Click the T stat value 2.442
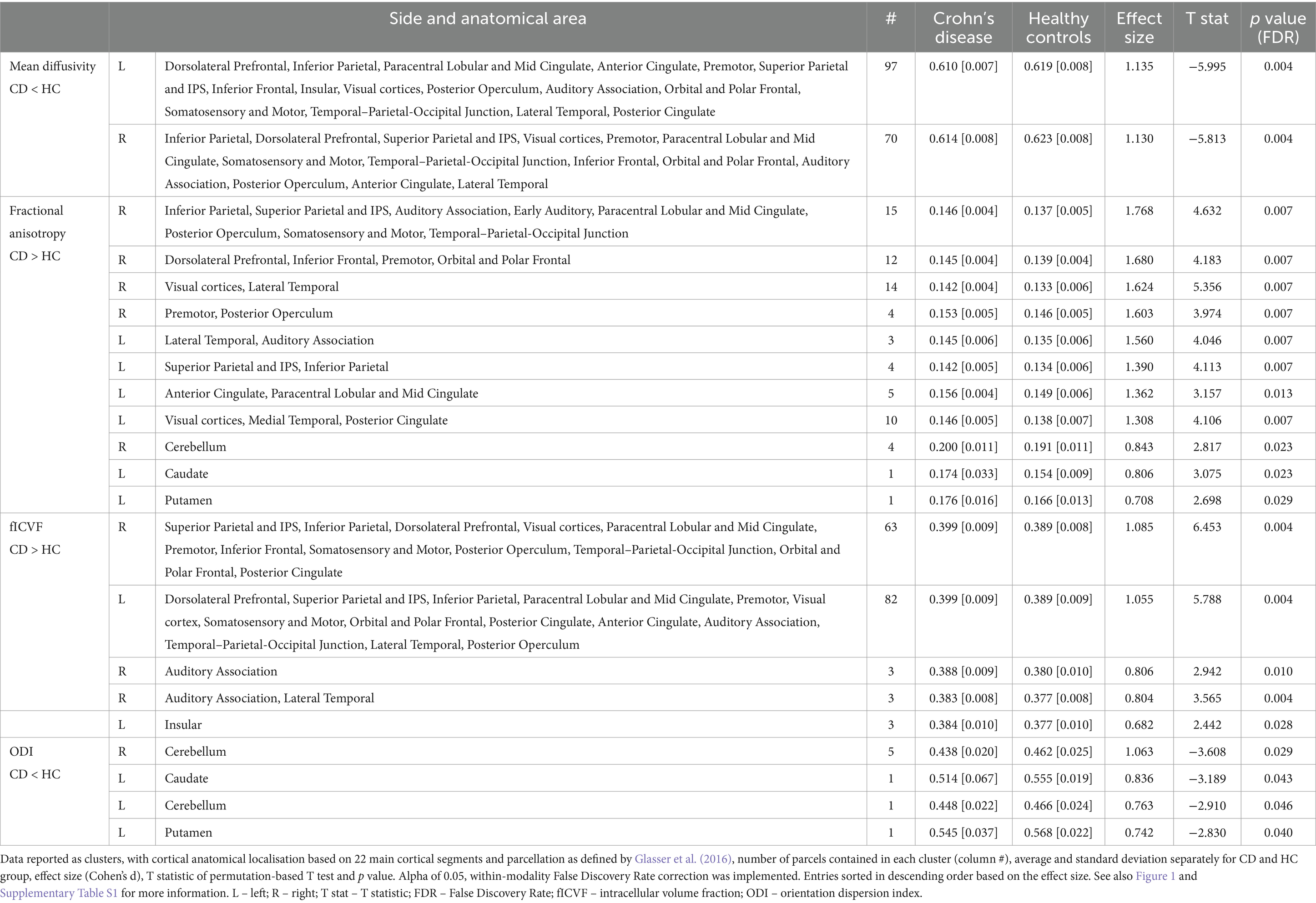Image resolution: width=1316 pixels, height=903 pixels. (x=1207, y=725)
